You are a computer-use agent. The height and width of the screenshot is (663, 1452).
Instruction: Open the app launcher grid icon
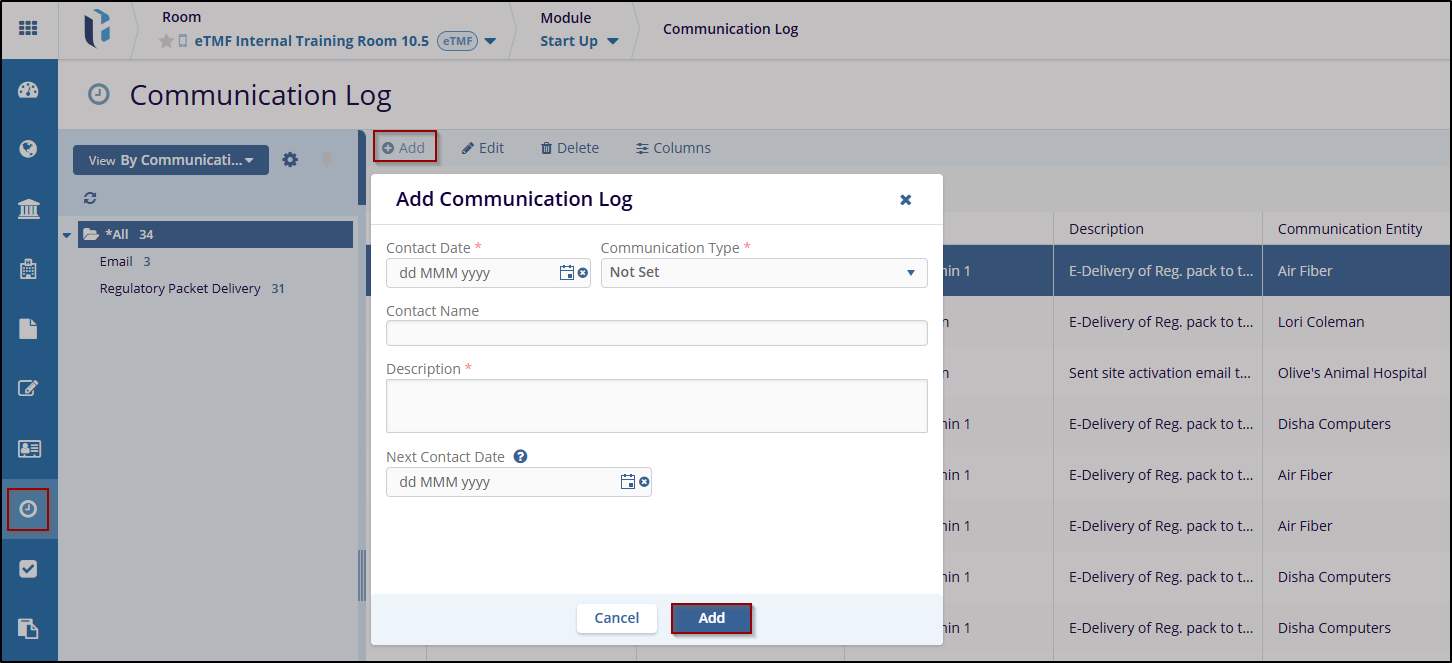28,29
